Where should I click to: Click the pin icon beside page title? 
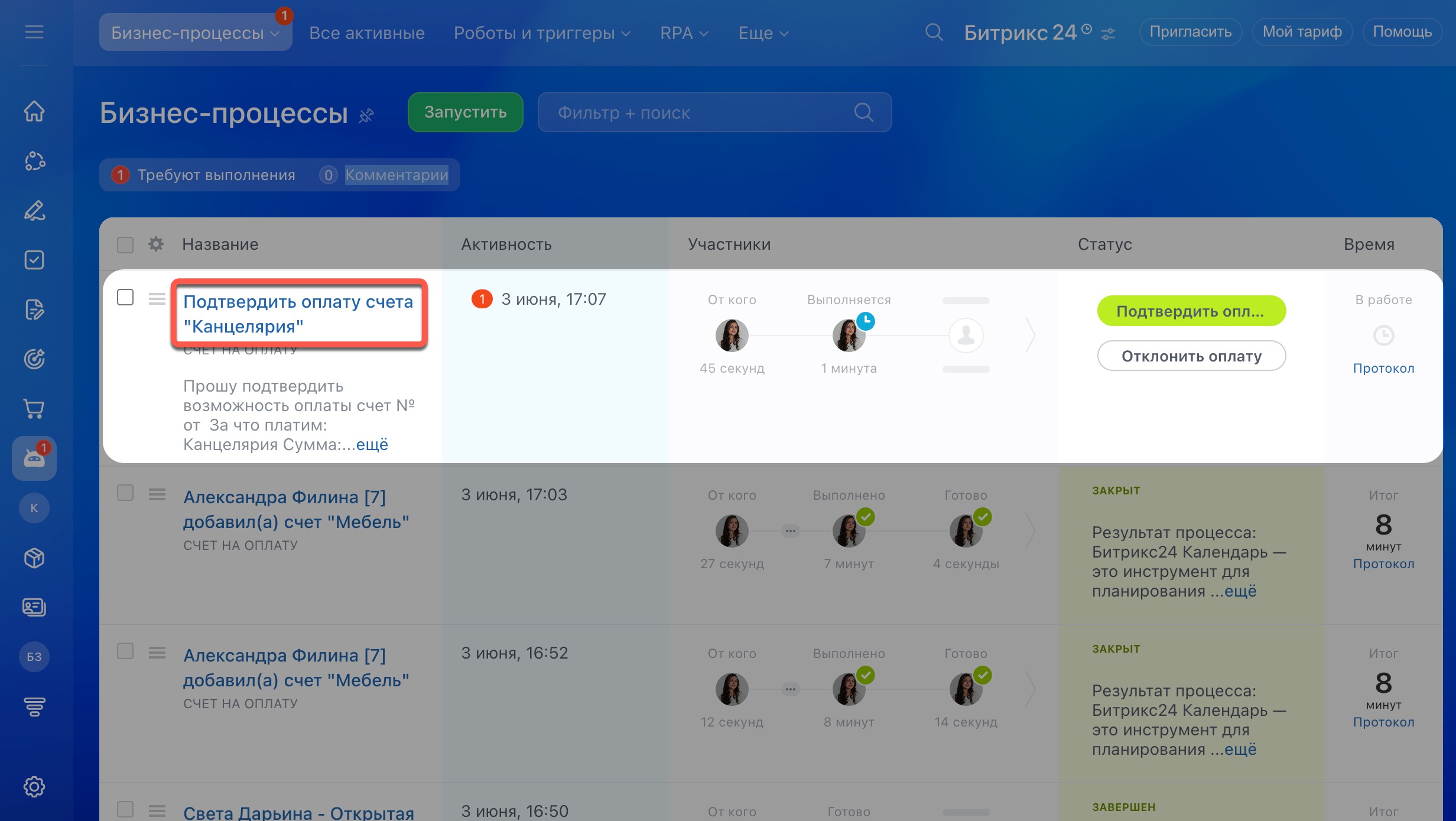[366, 115]
